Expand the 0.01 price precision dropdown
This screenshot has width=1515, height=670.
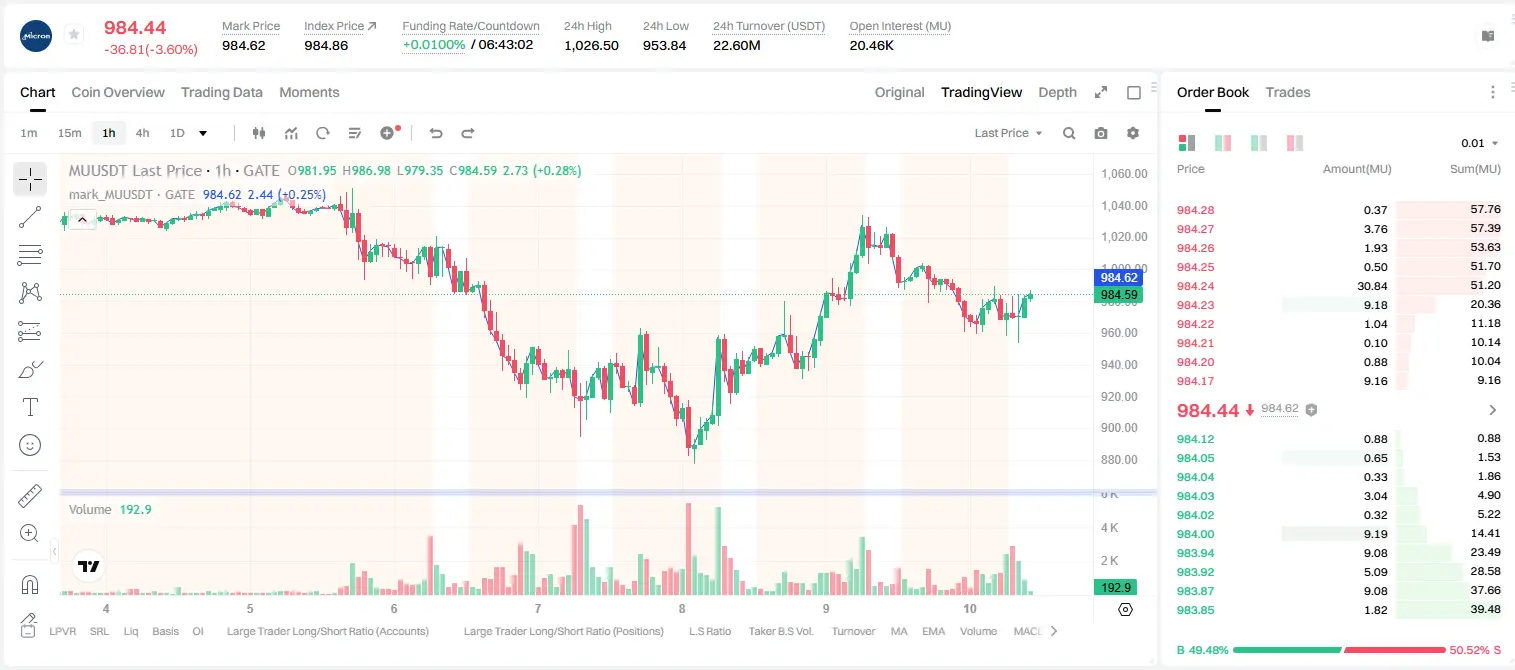pyautogui.click(x=1479, y=143)
